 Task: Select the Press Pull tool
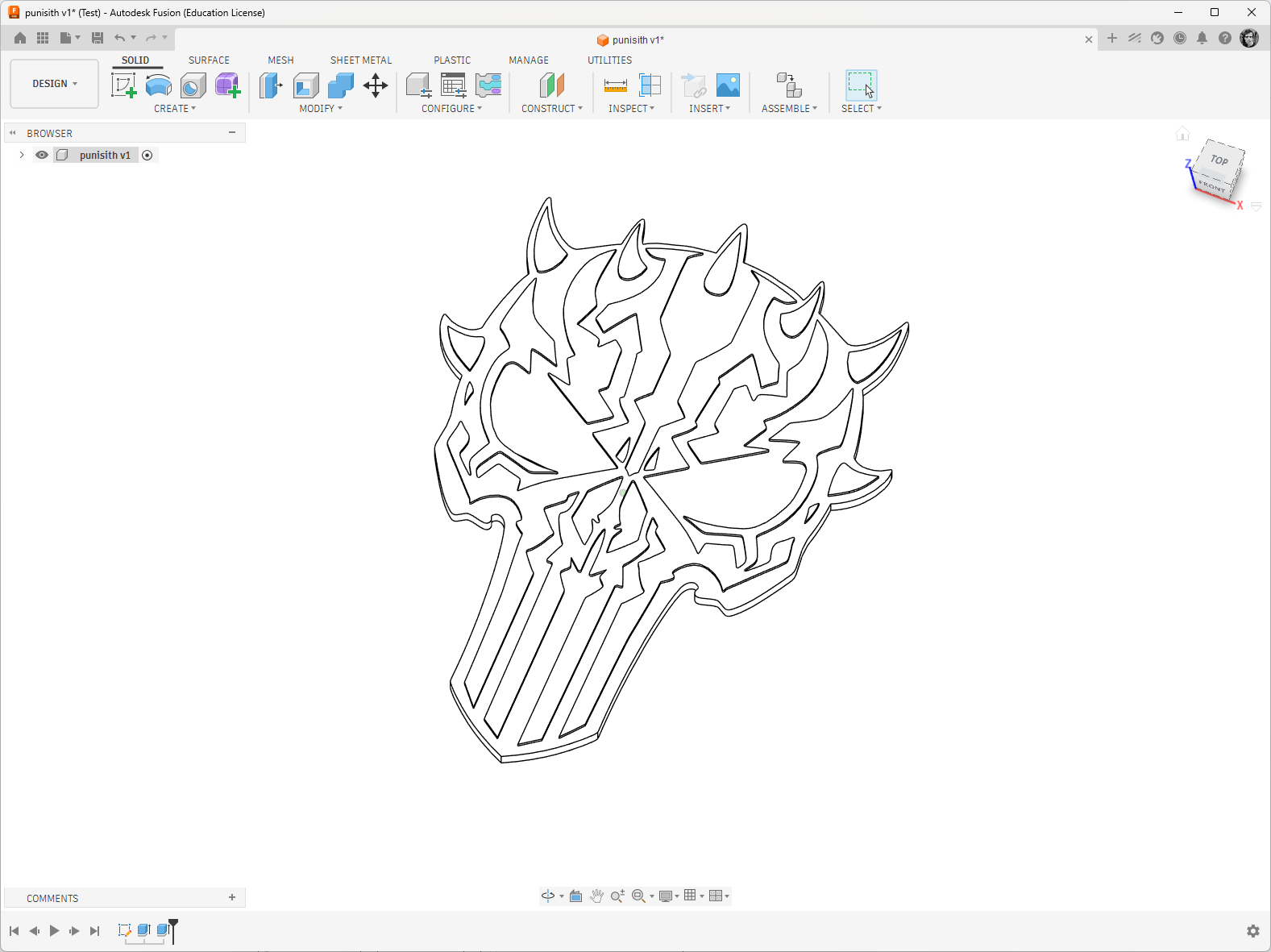click(271, 85)
